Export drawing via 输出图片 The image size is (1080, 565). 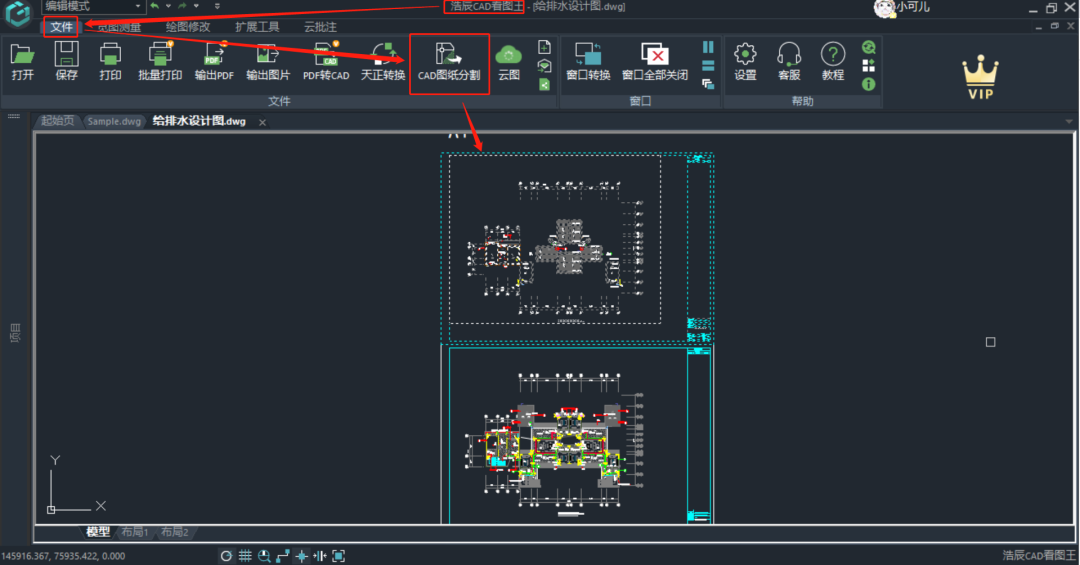[x=268, y=61]
